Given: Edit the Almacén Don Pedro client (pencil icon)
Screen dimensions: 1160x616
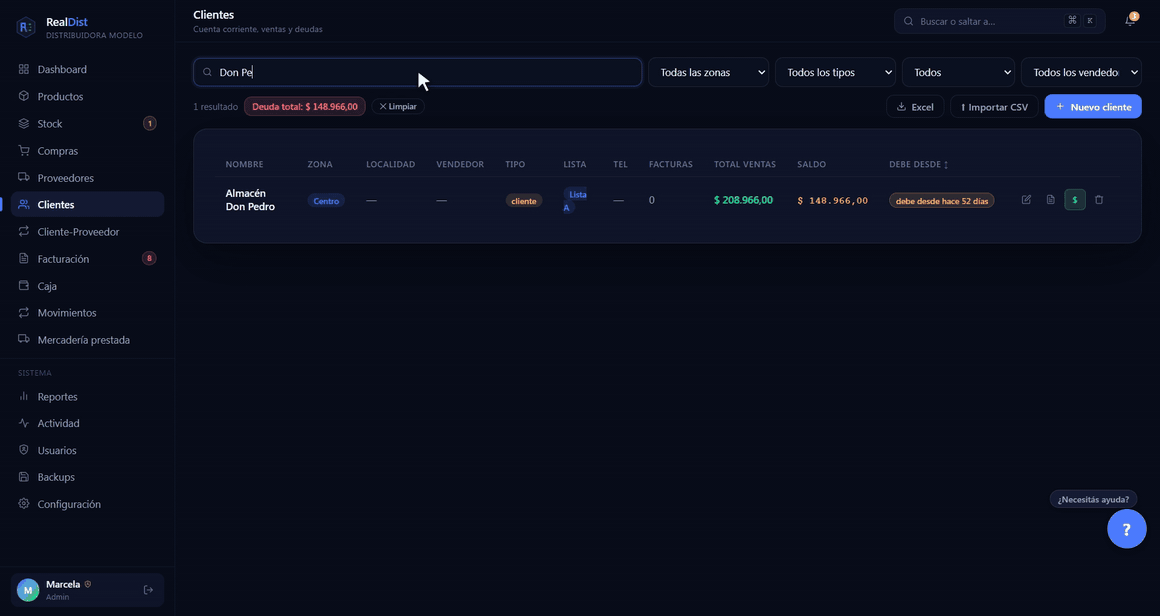Looking at the screenshot, I should click(x=1026, y=200).
